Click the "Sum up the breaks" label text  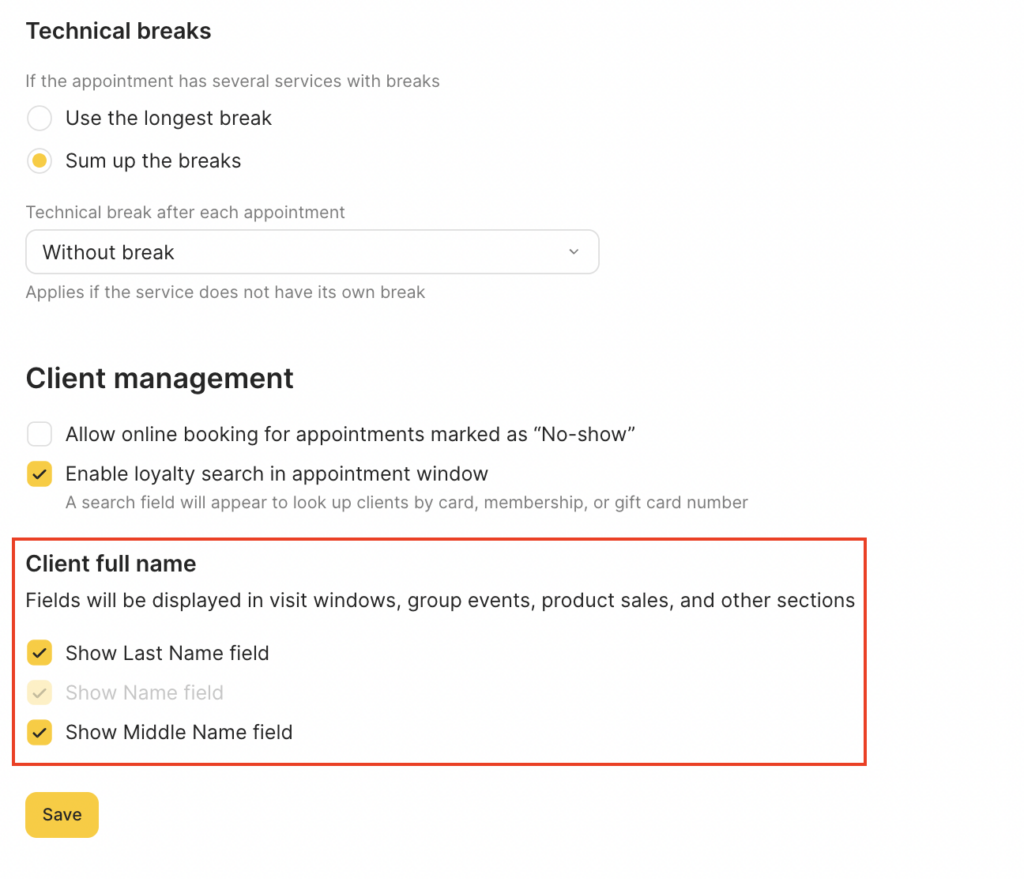(153, 161)
